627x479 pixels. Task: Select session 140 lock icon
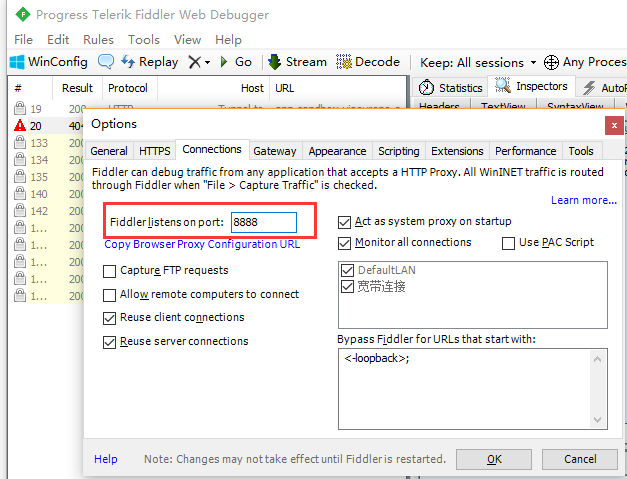point(20,194)
